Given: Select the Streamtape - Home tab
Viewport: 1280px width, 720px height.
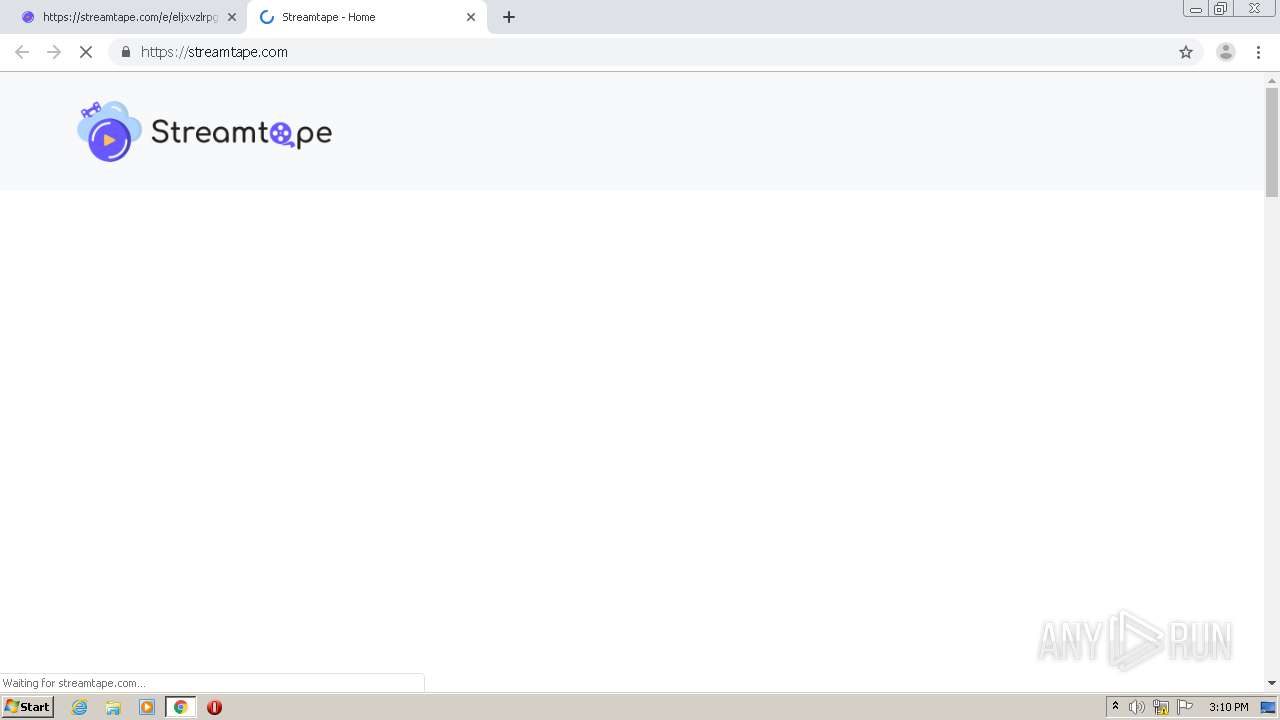Looking at the screenshot, I should 366,17.
